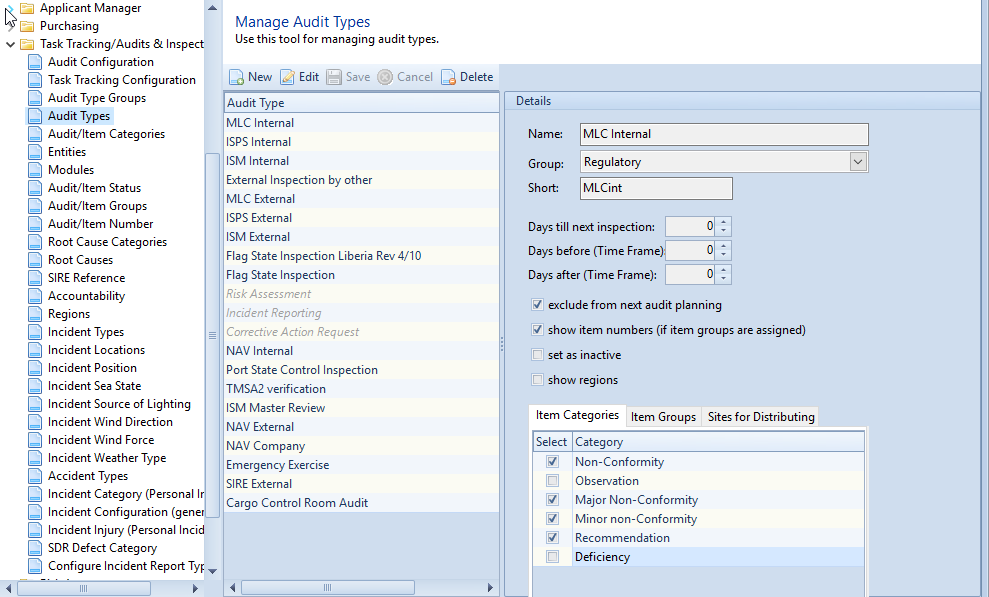The image size is (989, 597).
Task: Click the SIRE Reference page icon
Action: (x=35, y=278)
